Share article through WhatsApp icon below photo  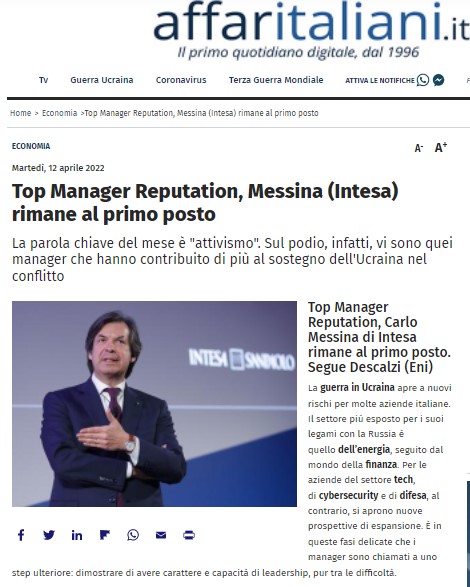(133, 535)
